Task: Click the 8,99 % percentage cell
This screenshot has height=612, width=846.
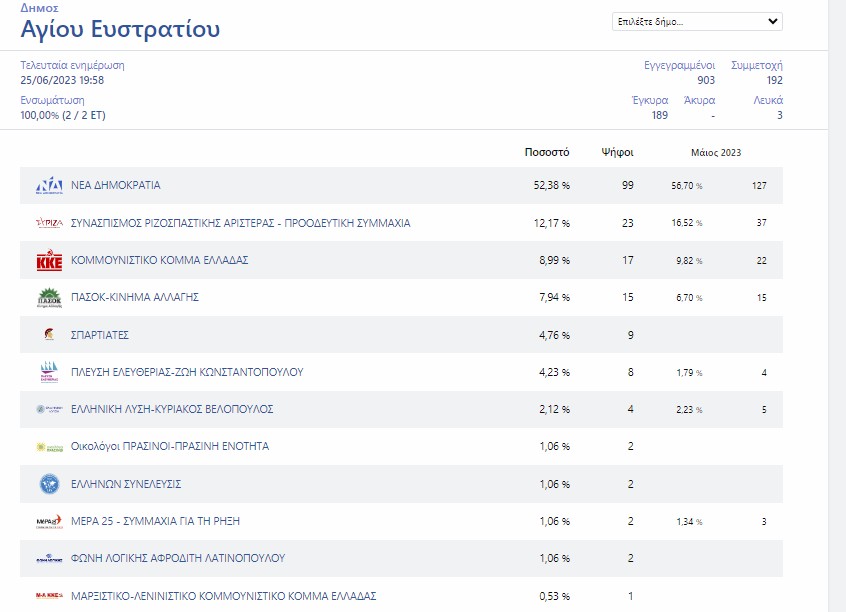Action: point(554,261)
